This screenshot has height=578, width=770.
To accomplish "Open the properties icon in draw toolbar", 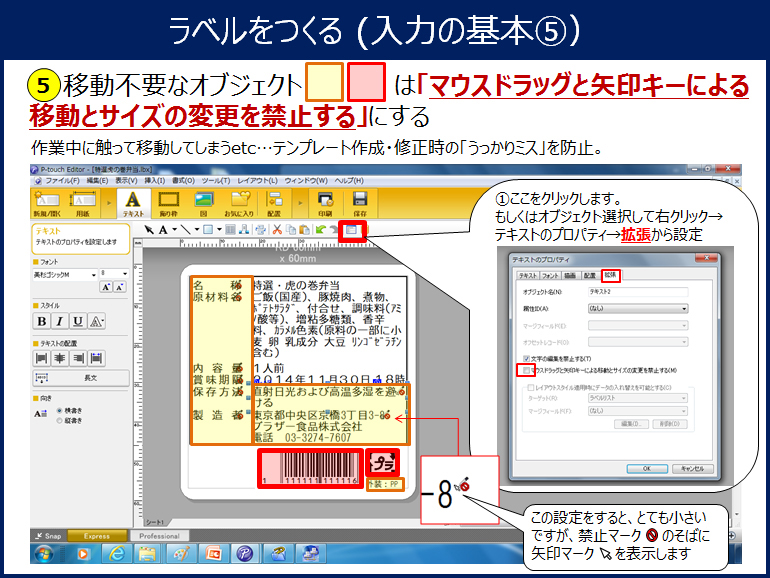I will [x=351, y=230].
